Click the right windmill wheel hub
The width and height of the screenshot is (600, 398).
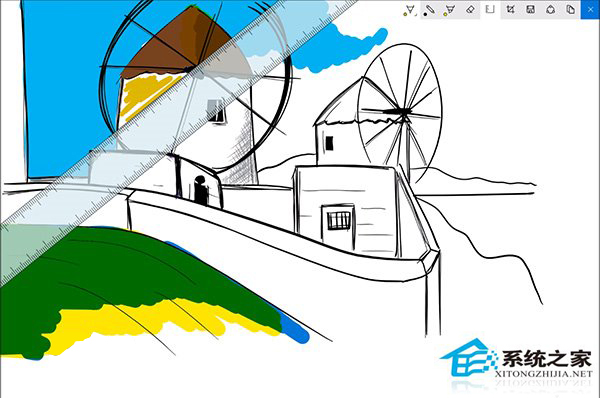pyautogui.click(x=403, y=112)
